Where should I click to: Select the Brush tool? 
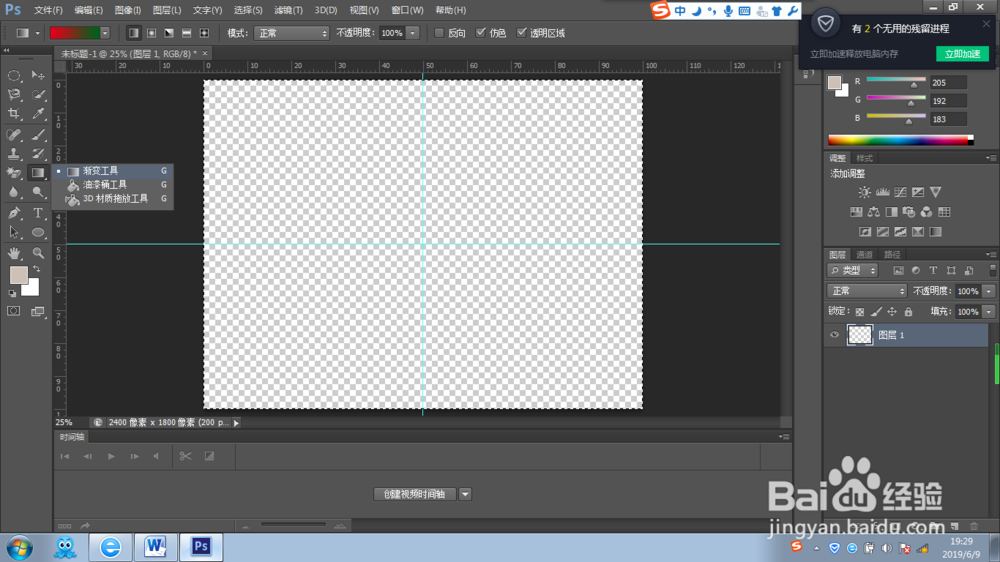coord(38,135)
